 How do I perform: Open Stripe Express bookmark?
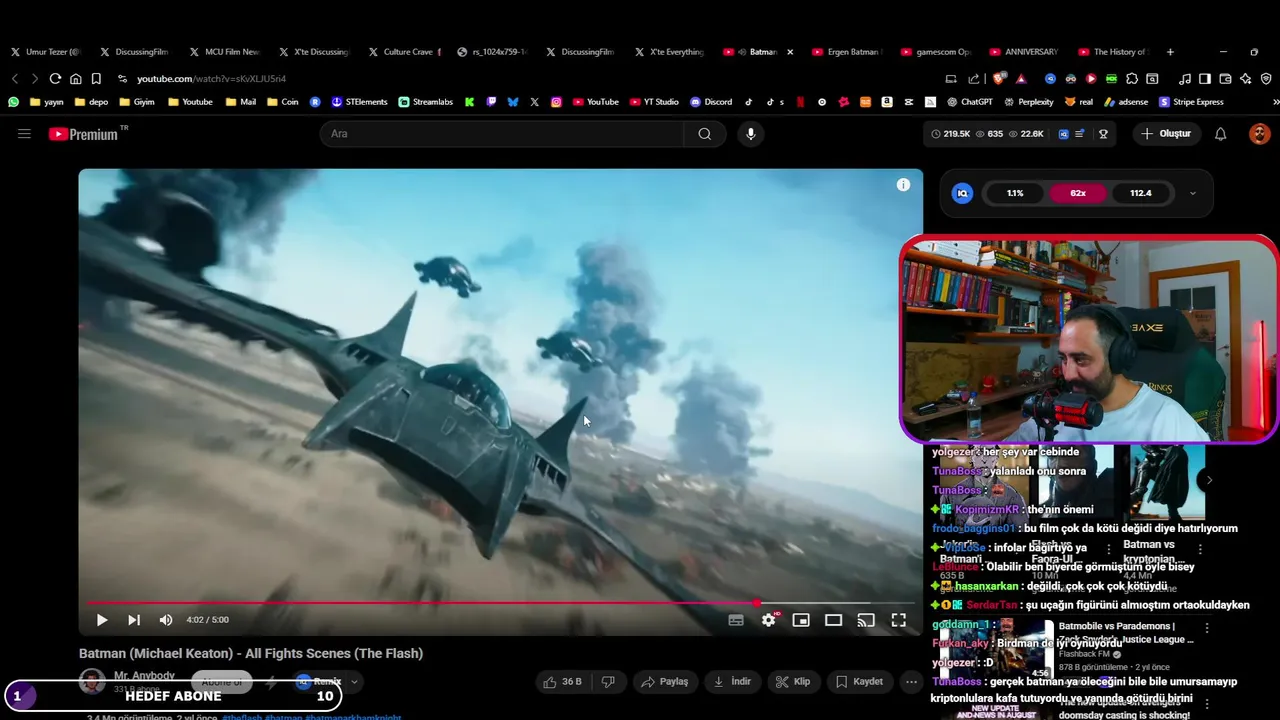coord(1191,102)
